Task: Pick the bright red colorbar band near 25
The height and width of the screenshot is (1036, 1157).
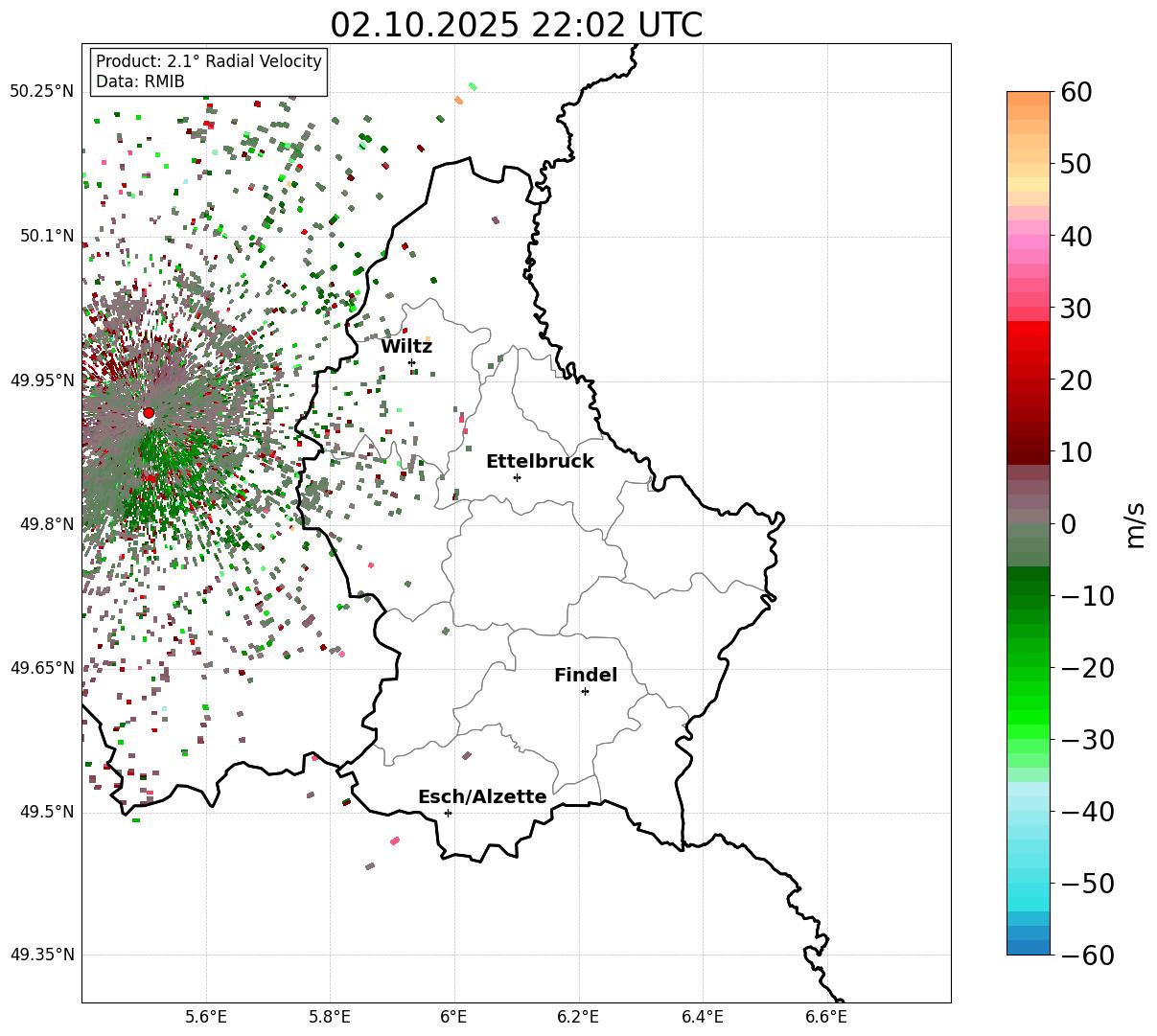Action: click(x=1029, y=343)
